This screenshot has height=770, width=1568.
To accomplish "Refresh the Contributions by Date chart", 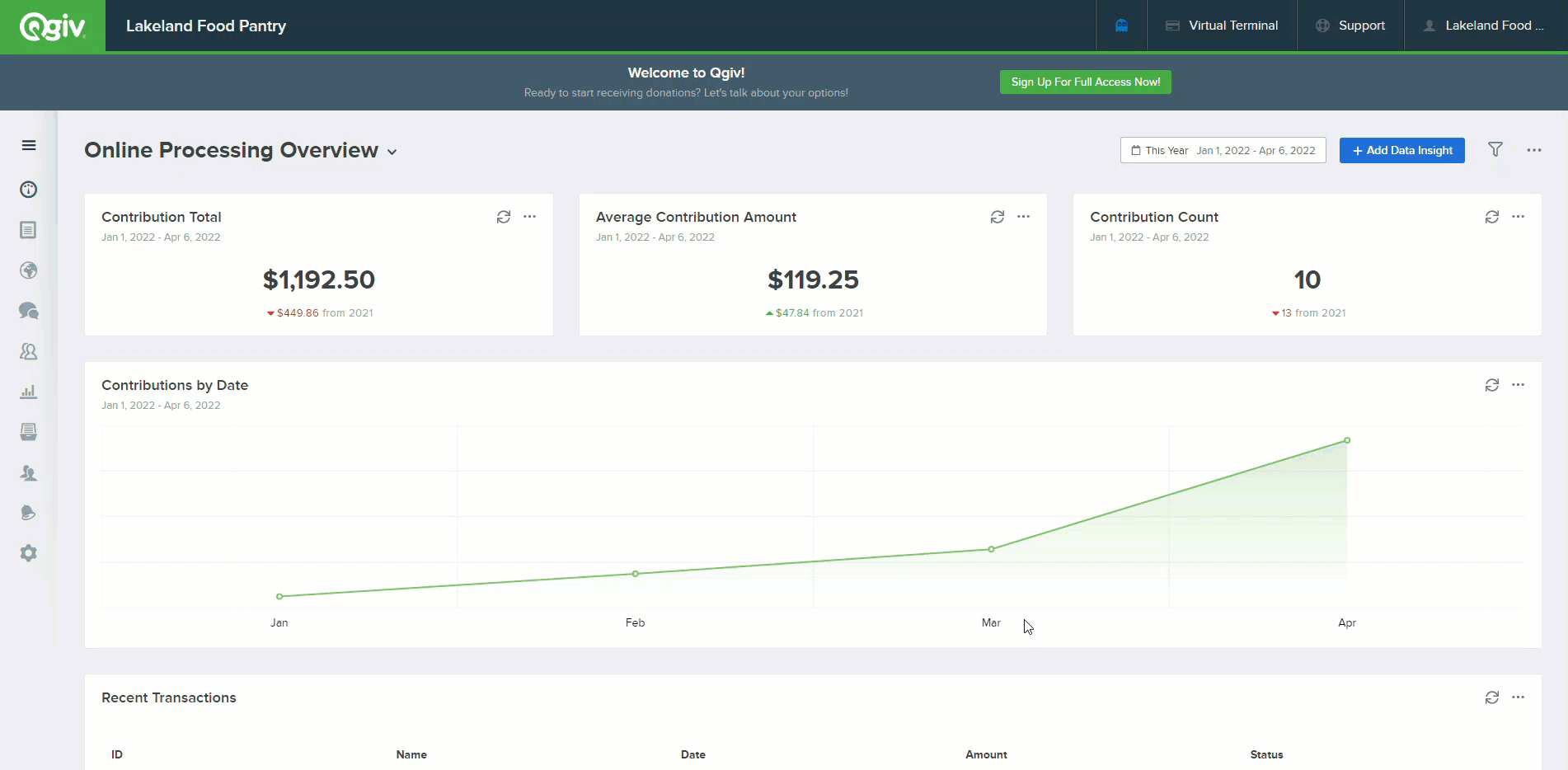I will (1492, 385).
